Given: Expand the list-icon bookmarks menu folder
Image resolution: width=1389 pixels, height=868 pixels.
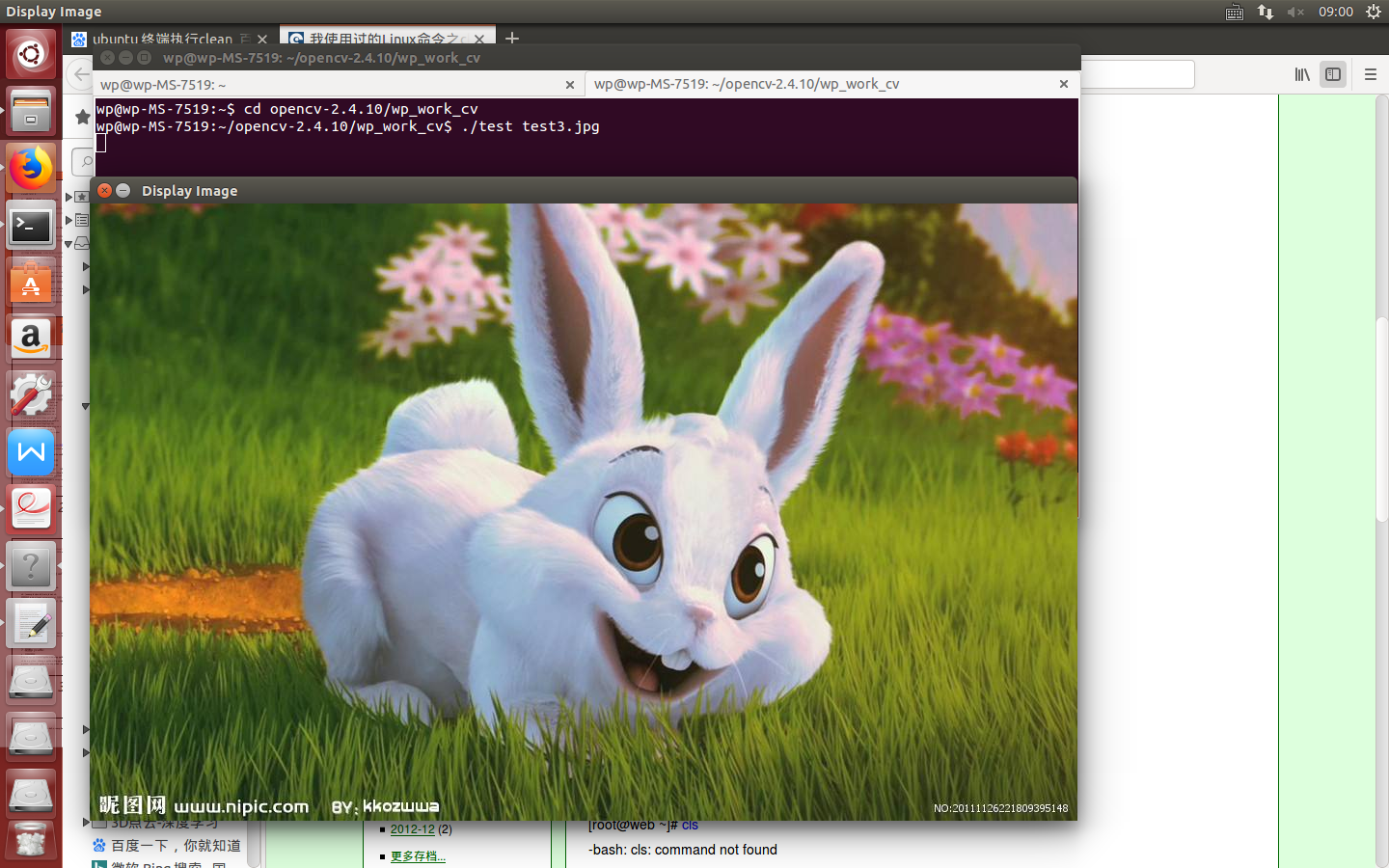Looking at the screenshot, I should click(69, 220).
